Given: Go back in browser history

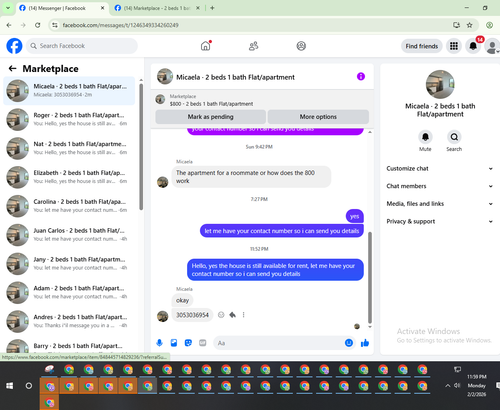Looking at the screenshot, I should click(x=9, y=25).
